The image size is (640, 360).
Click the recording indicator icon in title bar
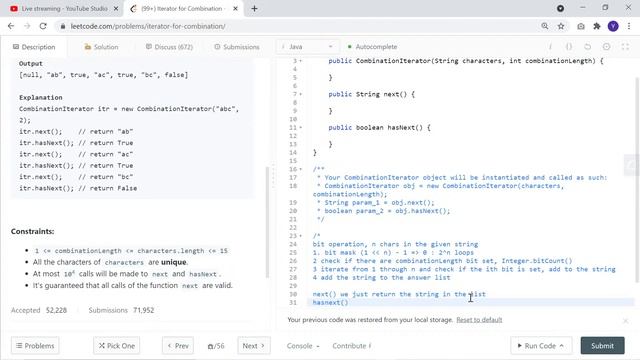tap(560, 8)
